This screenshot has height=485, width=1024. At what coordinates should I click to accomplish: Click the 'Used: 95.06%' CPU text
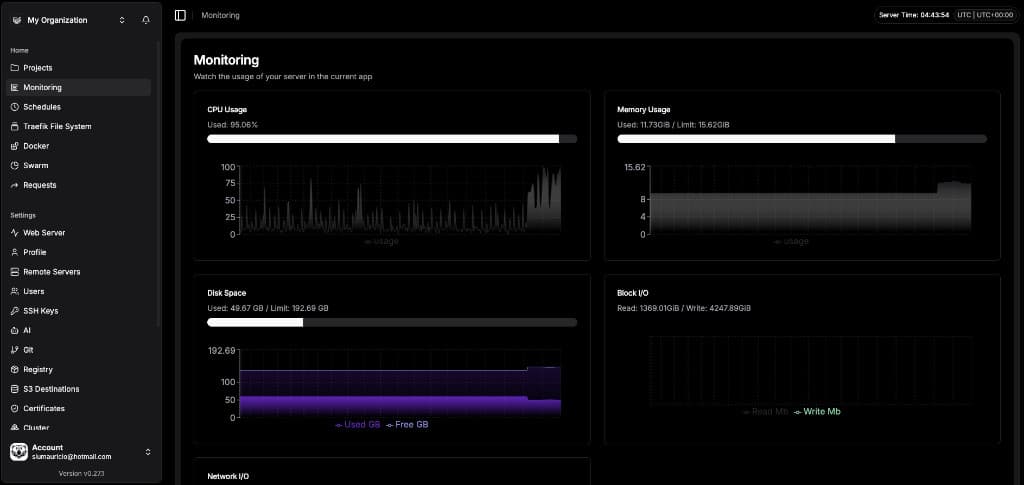(232, 125)
